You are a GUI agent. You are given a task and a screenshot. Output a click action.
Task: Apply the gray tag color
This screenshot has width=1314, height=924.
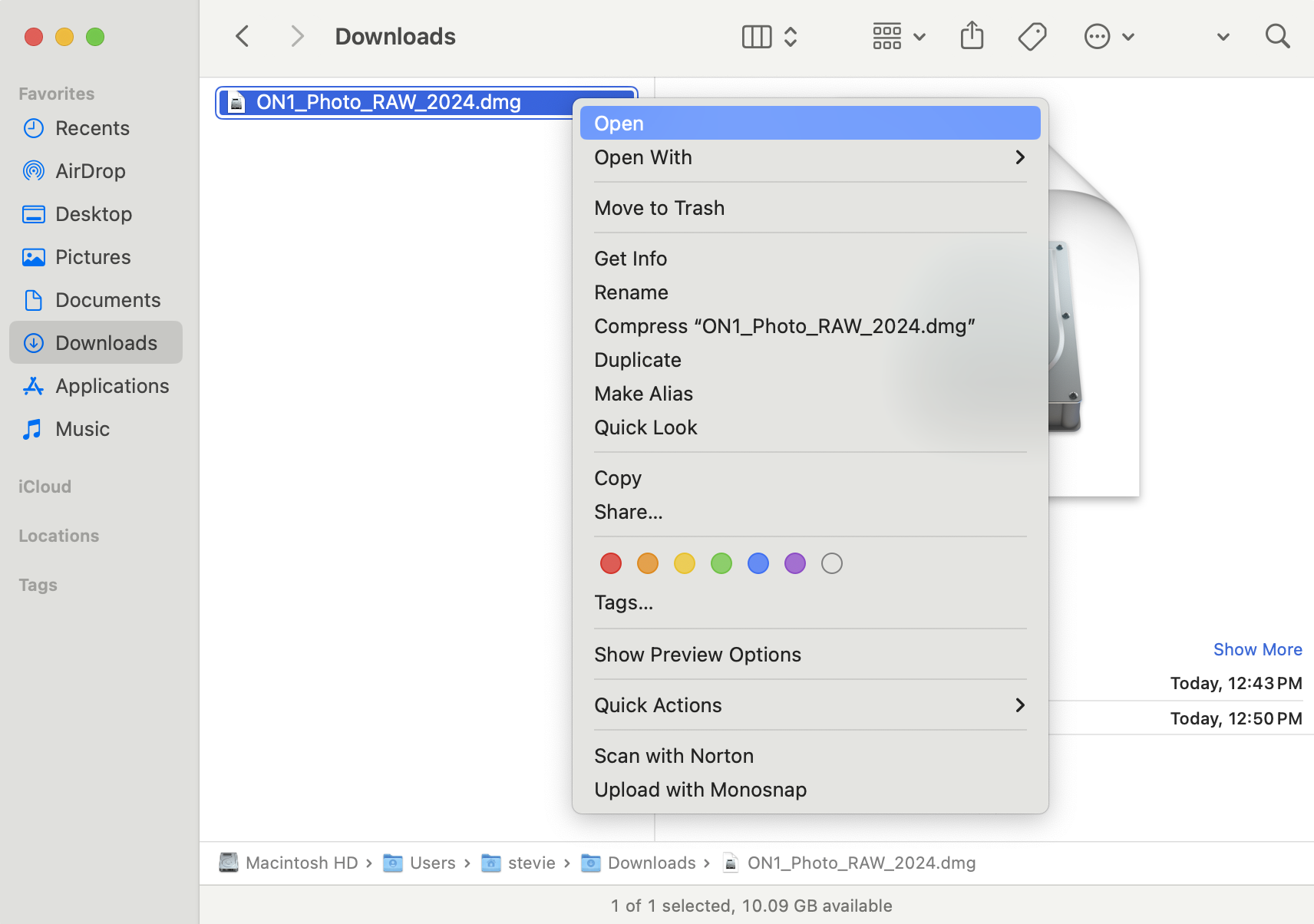(x=832, y=563)
